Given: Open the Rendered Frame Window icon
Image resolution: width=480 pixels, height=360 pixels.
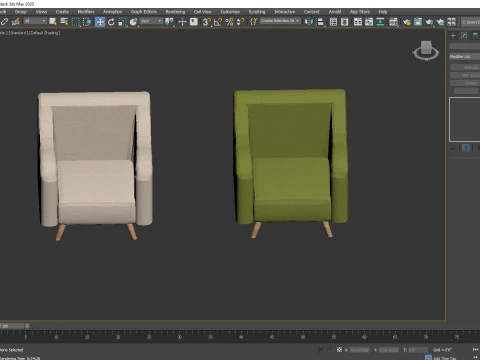Looking at the screenshot, I should tap(418, 22).
